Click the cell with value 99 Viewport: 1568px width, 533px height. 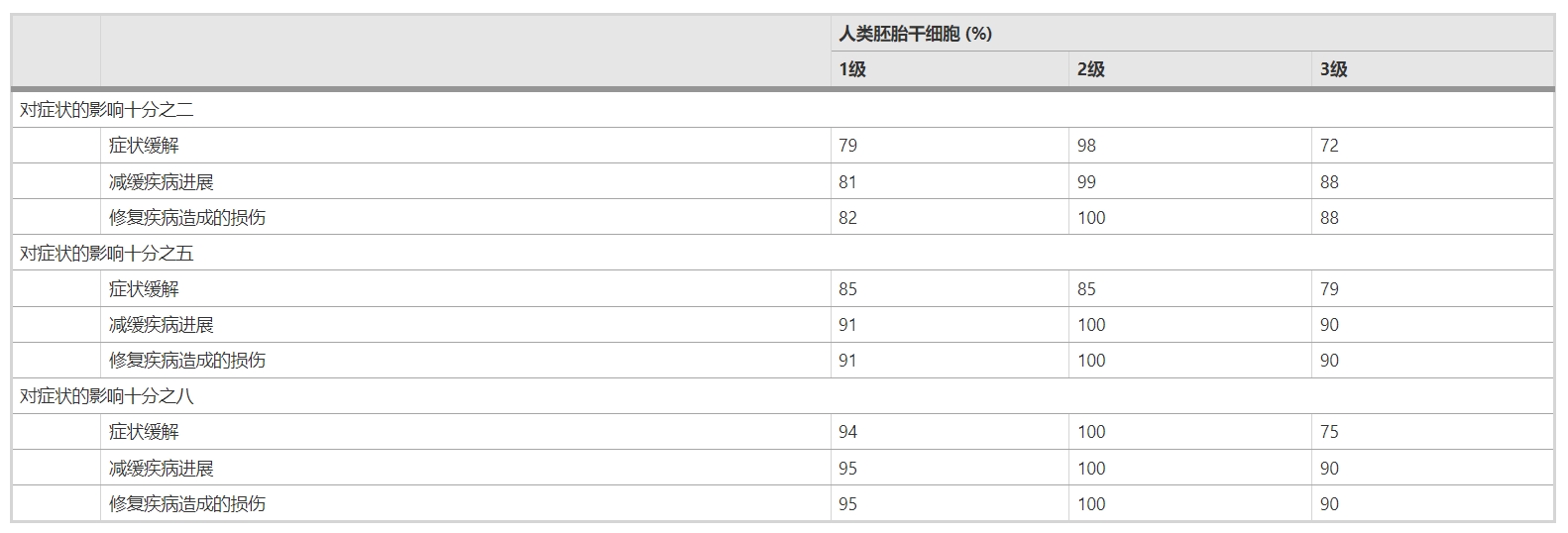point(1086,182)
